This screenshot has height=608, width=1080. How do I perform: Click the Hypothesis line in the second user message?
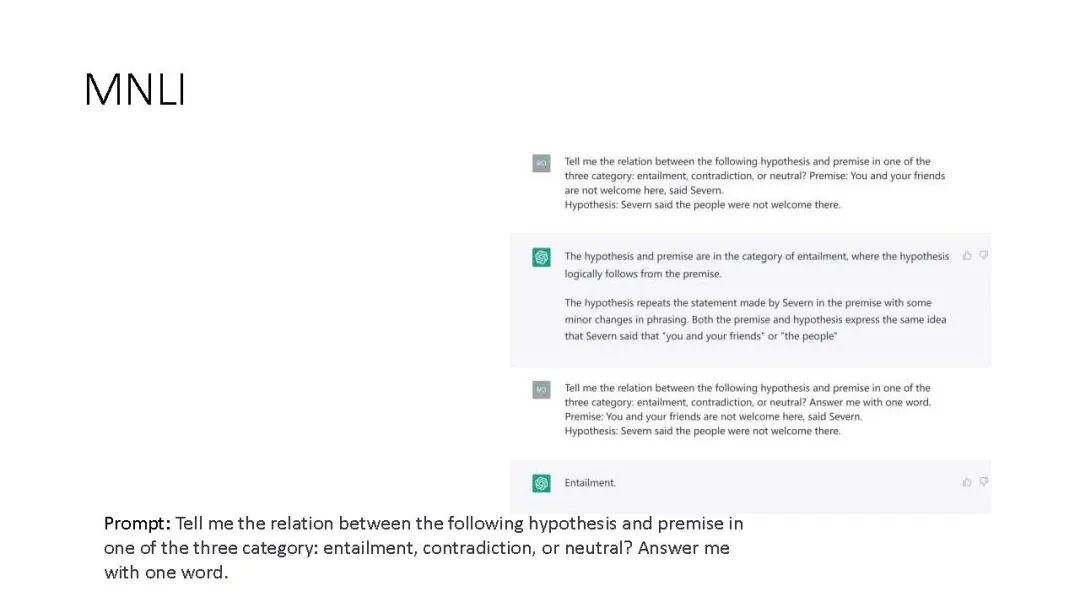[703, 431]
